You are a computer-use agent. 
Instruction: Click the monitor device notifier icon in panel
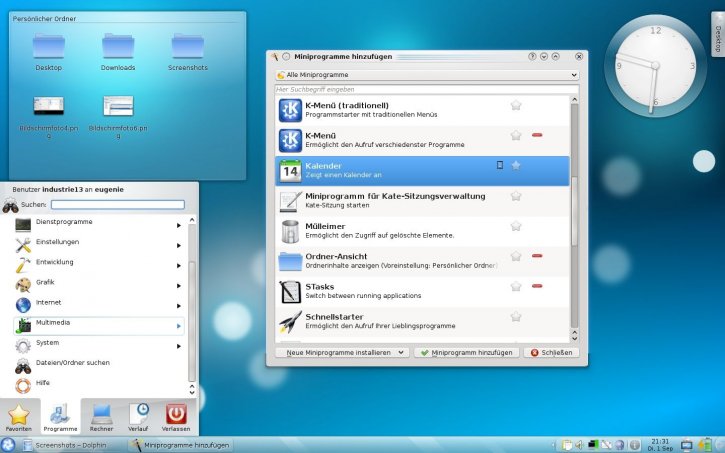point(687,445)
